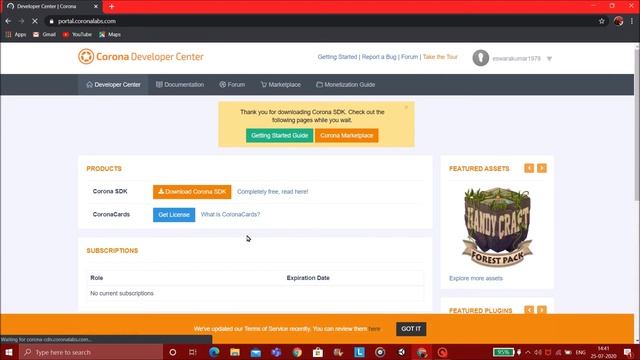Image resolution: width=640 pixels, height=360 pixels.
Task: Open the Documentation nav tab
Action: (180, 84)
